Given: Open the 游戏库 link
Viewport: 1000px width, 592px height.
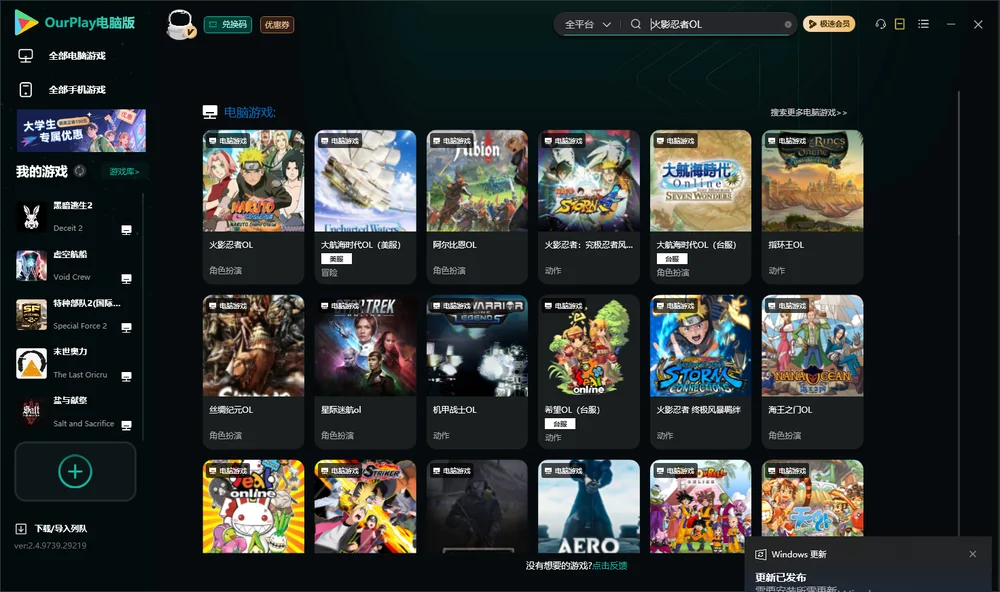Looking at the screenshot, I should click(124, 172).
